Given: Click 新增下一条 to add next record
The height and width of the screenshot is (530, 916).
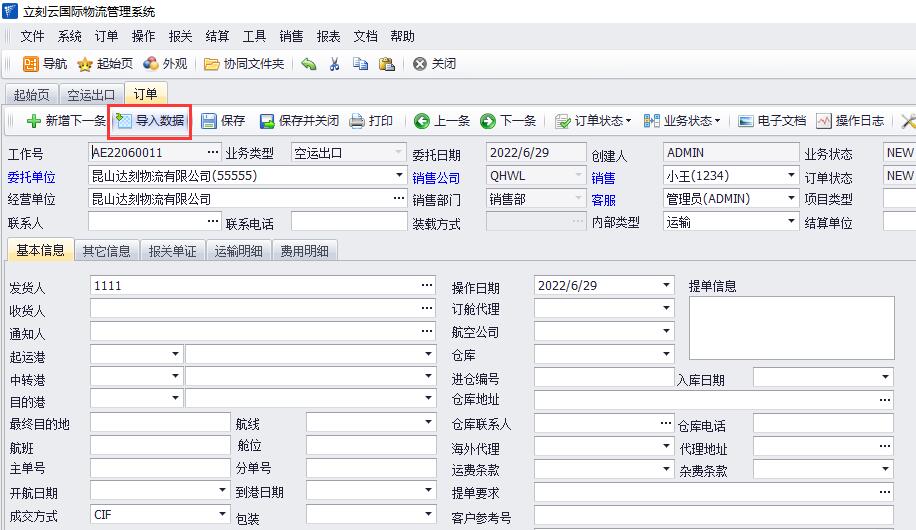Looking at the screenshot, I should pyautogui.click(x=65, y=121).
